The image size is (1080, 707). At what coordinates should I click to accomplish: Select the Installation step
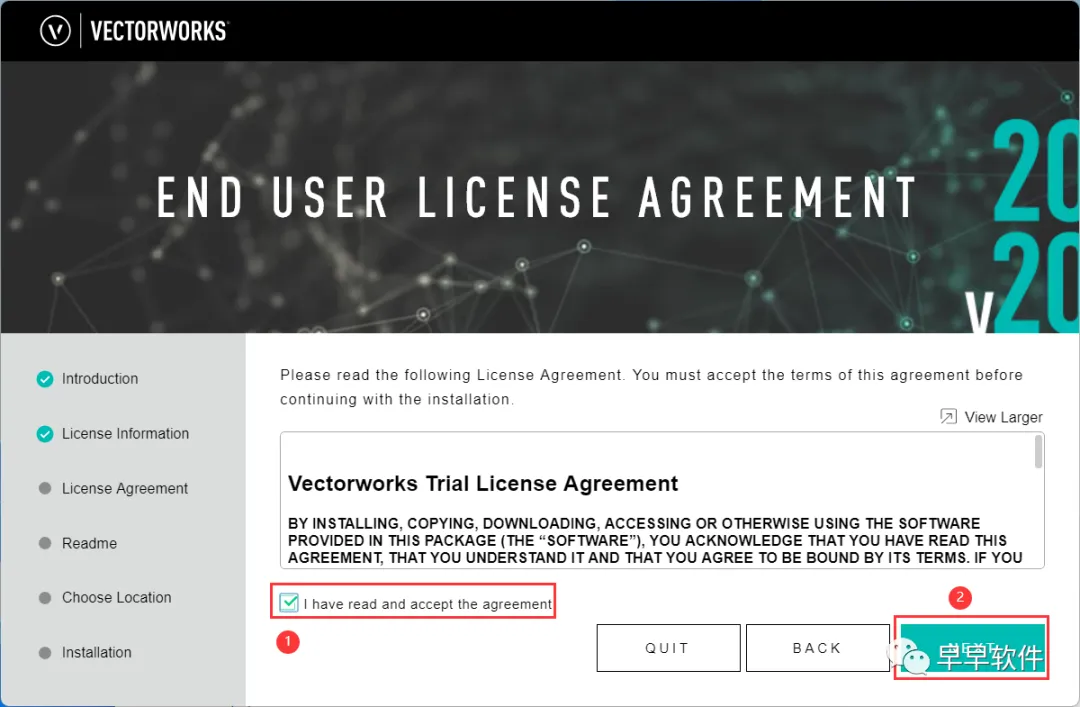[x=96, y=653]
